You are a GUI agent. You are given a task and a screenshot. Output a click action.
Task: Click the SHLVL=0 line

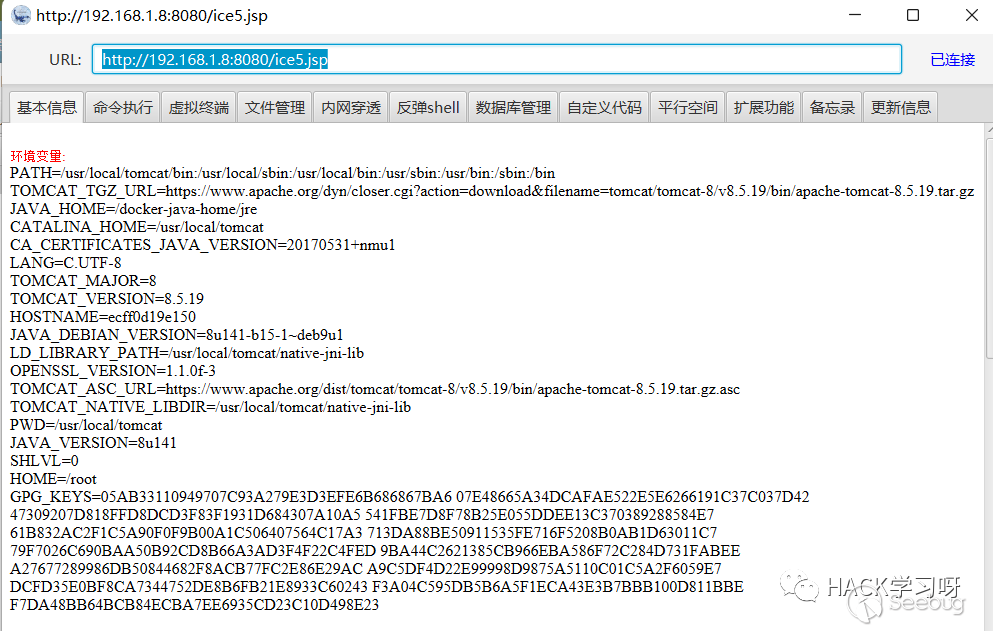point(44,461)
